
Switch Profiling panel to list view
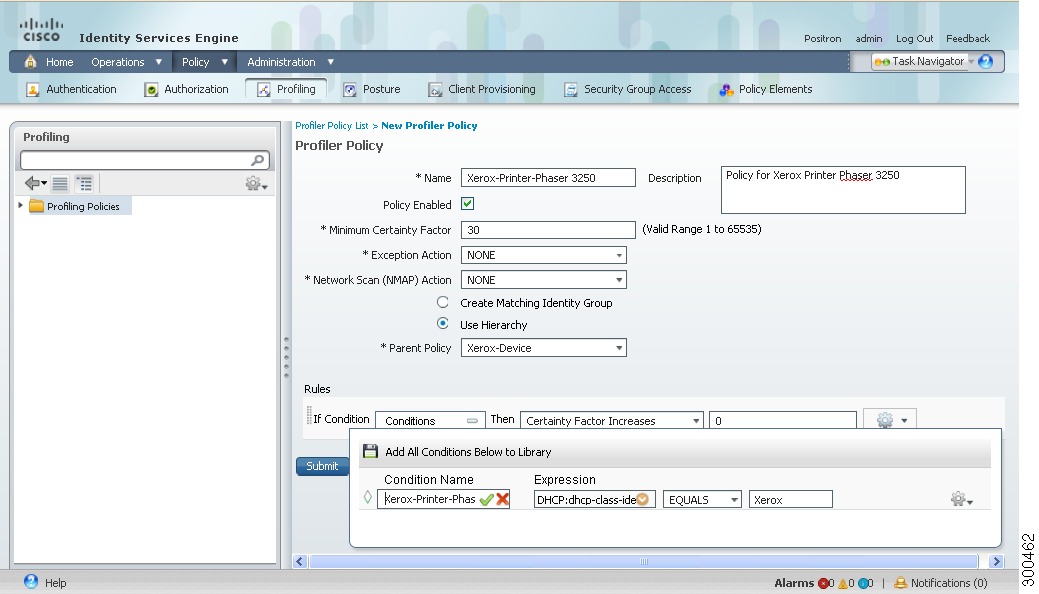click(x=60, y=183)
